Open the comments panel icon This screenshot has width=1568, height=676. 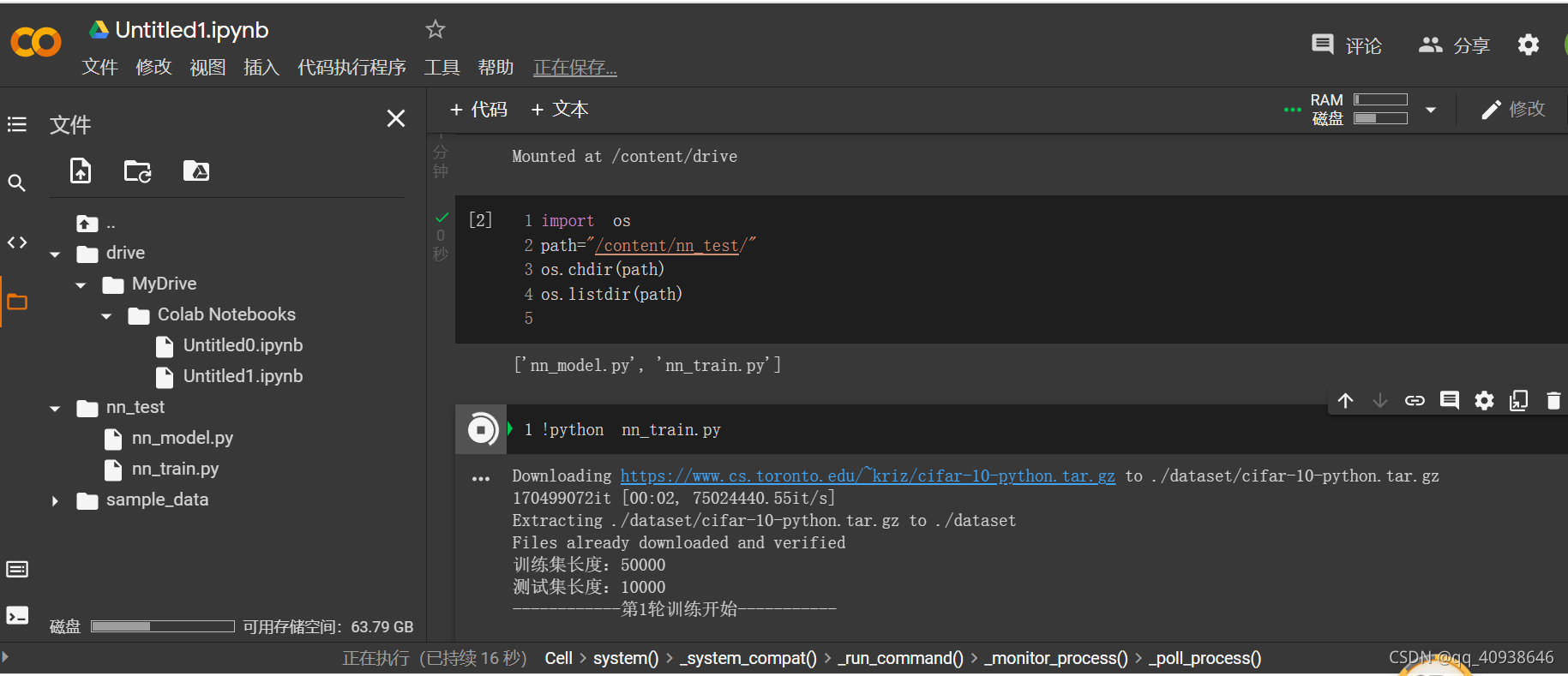[x=1323, y=45]
